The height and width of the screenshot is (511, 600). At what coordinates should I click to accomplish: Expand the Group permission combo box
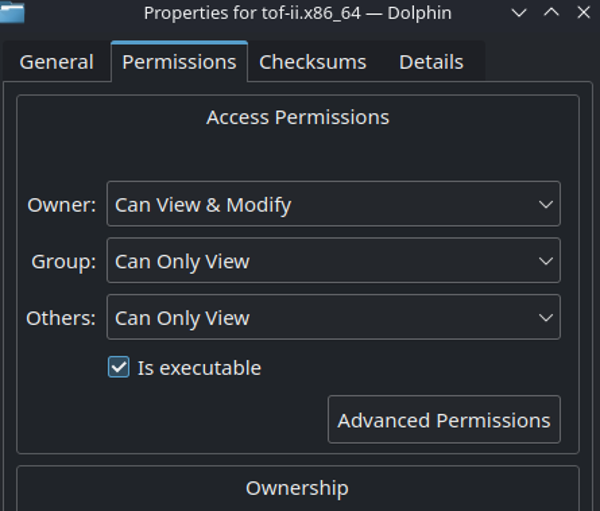(x=333, y=262)
